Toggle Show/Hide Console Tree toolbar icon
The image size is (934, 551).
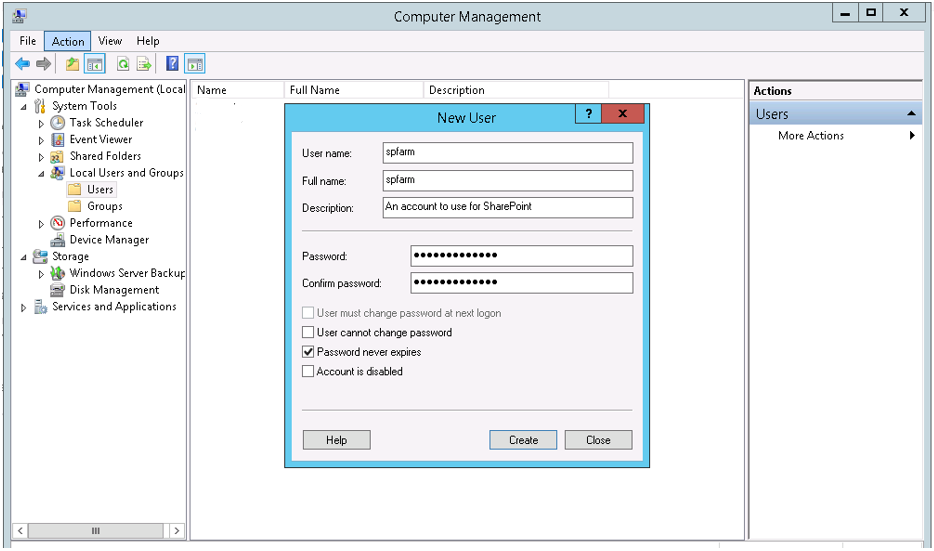pyautogui.click(x=94, y=64)
